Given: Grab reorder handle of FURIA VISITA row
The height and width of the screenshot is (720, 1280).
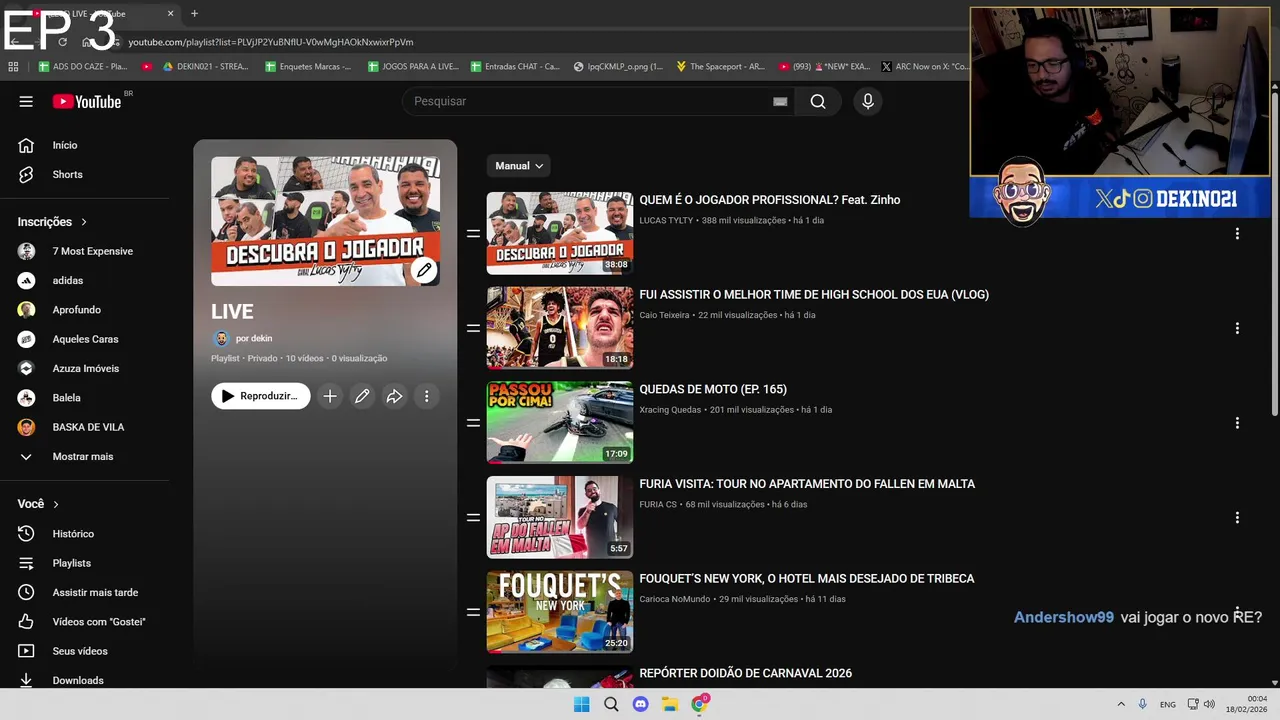Looking at the screenshot, I should point(473,517).
